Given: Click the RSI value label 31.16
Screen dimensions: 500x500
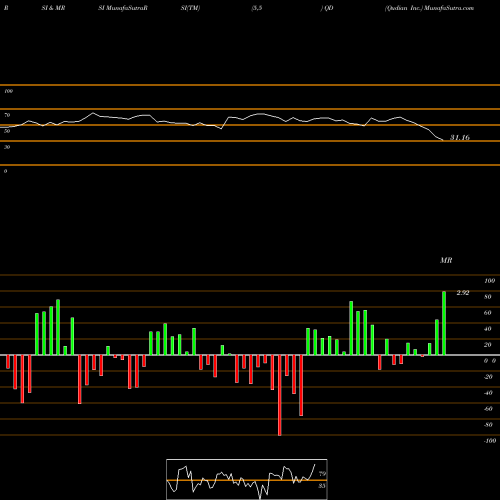Looking at the screenshot, I should point(460,137).
